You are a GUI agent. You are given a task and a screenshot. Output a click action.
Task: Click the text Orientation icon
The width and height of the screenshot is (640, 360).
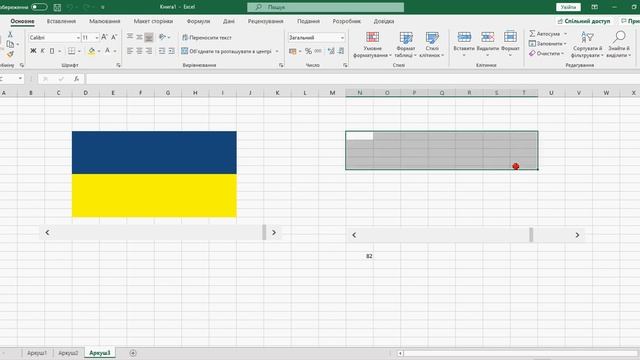(162, 37)
